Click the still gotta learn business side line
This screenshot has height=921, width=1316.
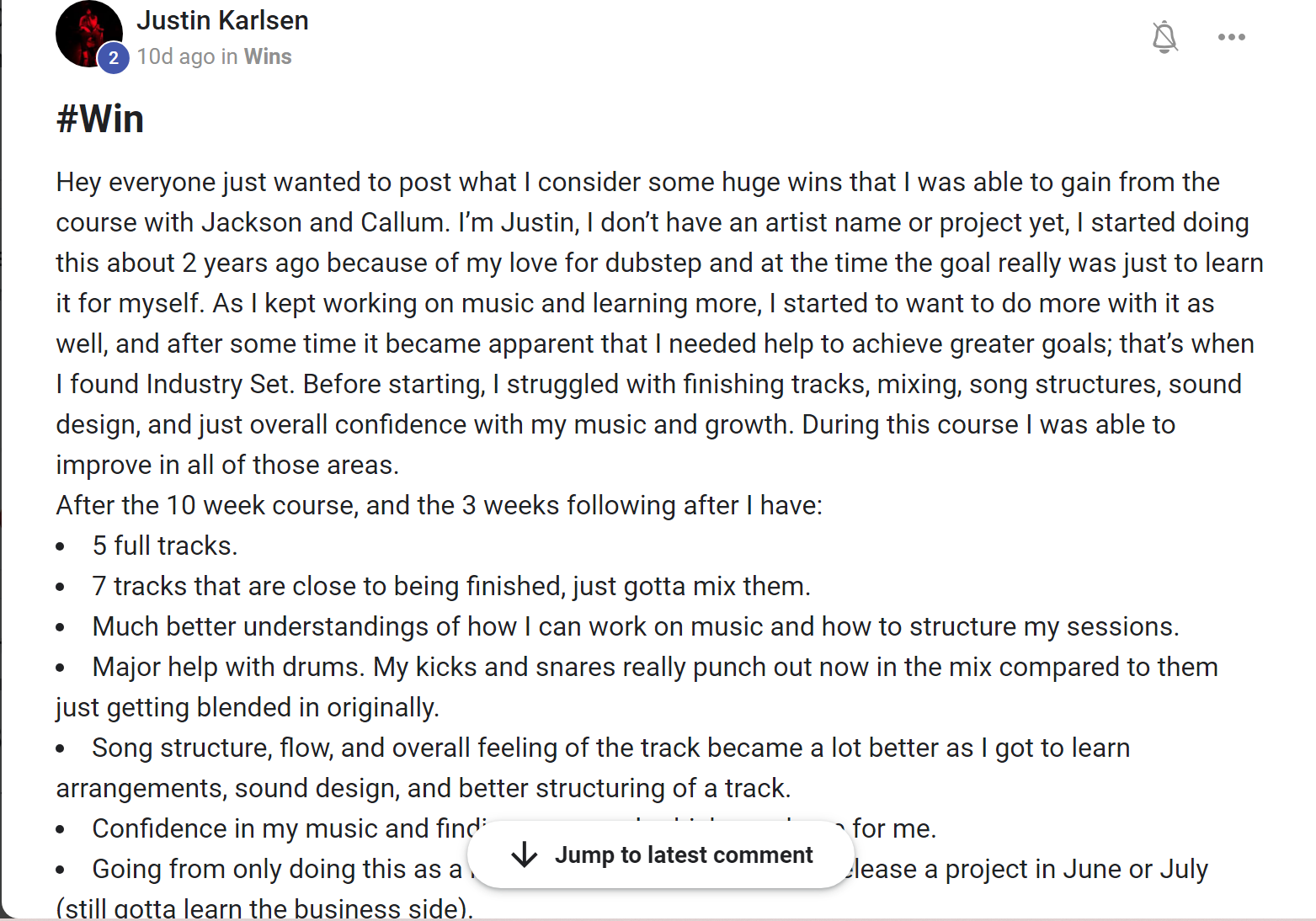[264, 908]
